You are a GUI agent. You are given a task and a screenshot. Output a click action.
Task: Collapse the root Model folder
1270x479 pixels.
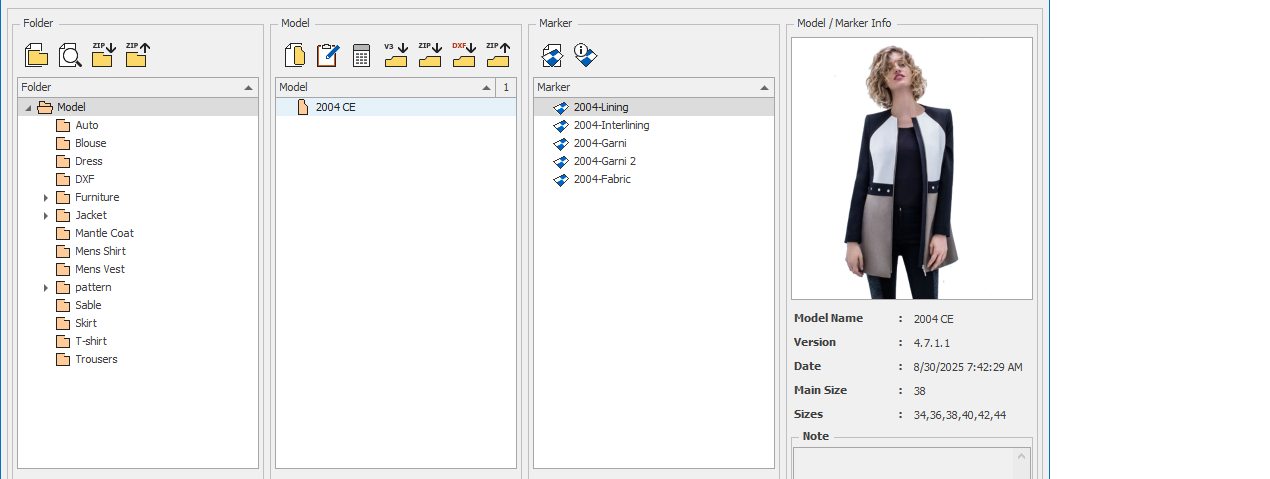tap(28, 108)
